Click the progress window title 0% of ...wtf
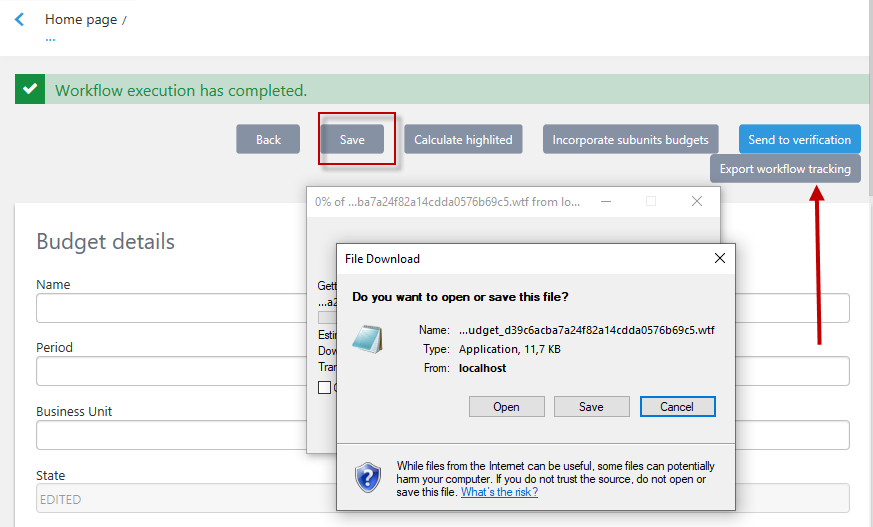Viewport: 873px width, 527px height. pyautogui.click(x=447, y=202)
